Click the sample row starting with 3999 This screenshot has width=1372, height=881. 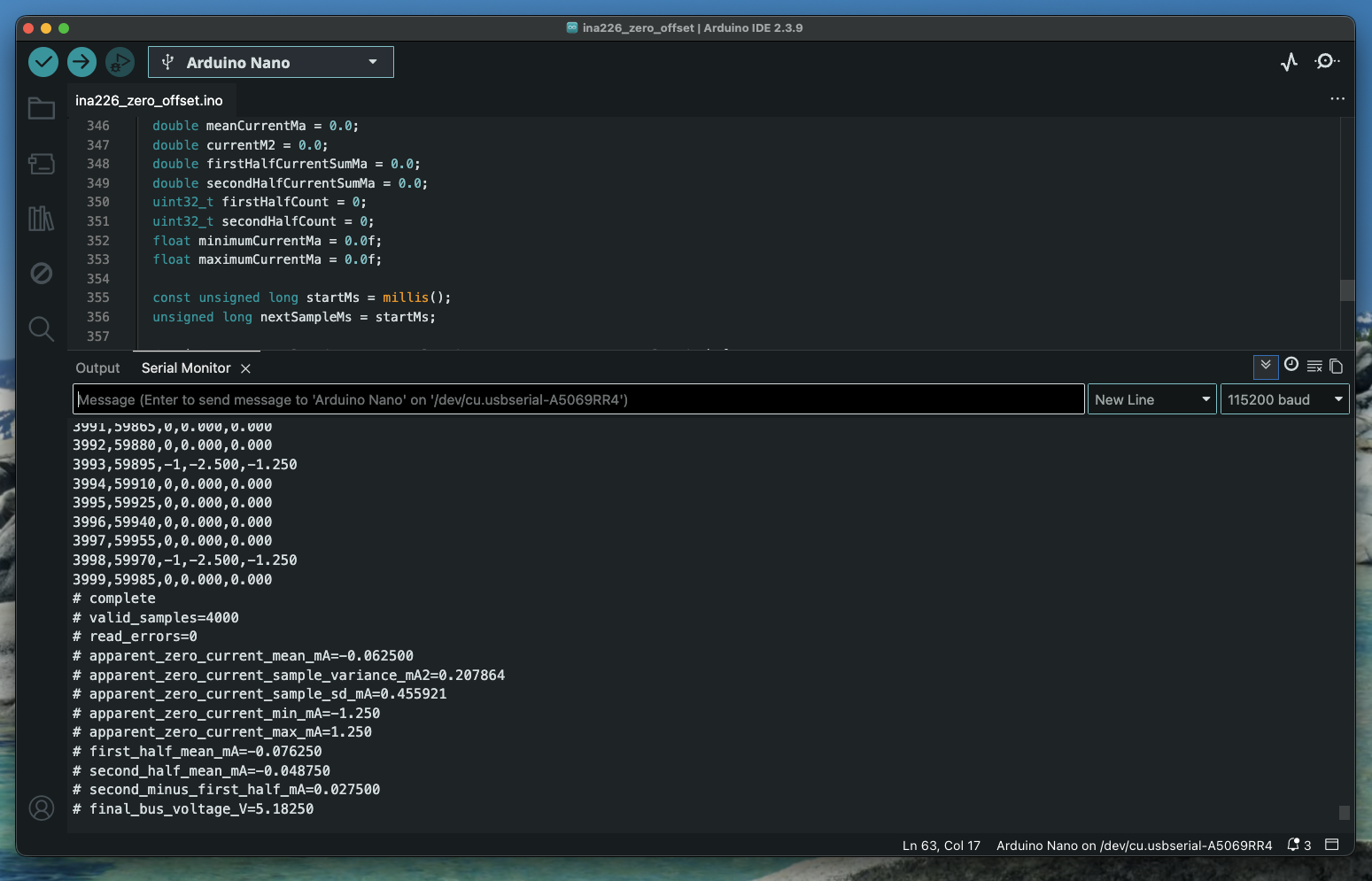point(173,580)
